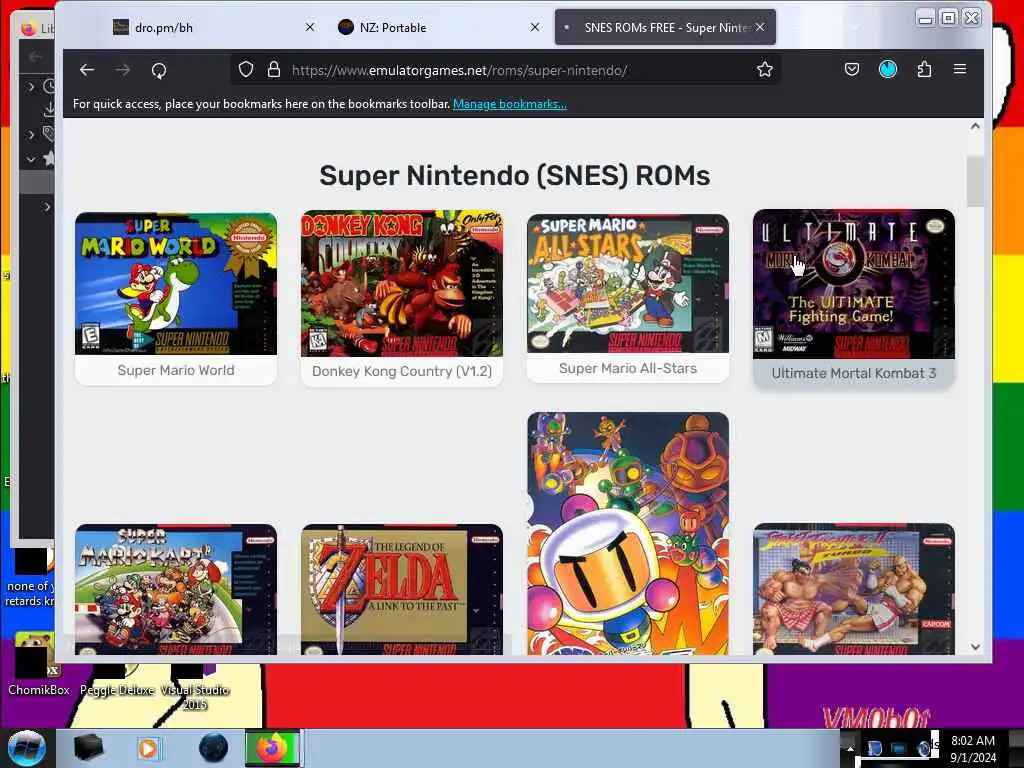Open Donkey Kong Country cover image

click(402, 283)
